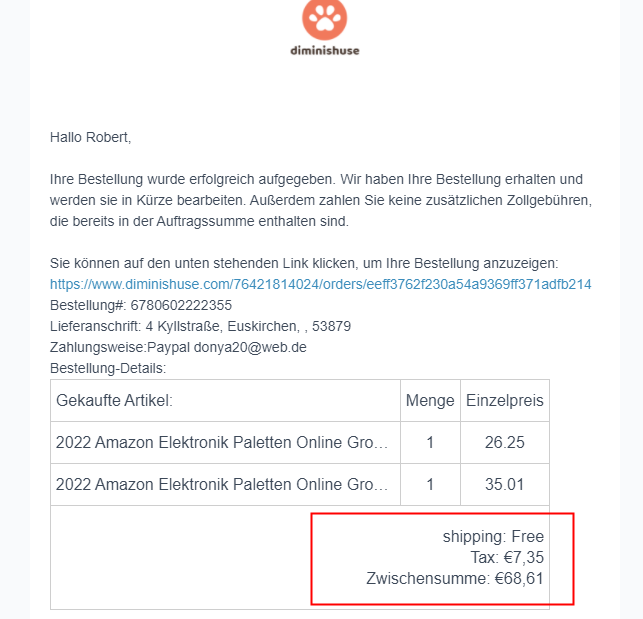Click the "Einzelpreis" column header

click(x=504, y=401)
